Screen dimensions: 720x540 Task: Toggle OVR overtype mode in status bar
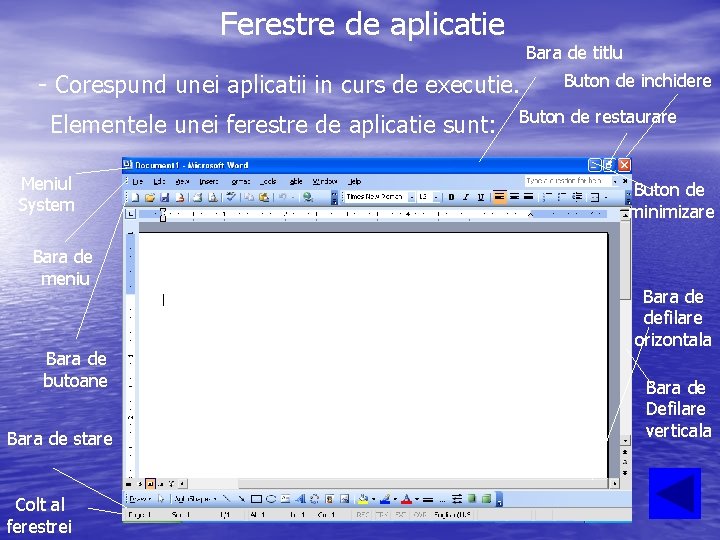420,515
